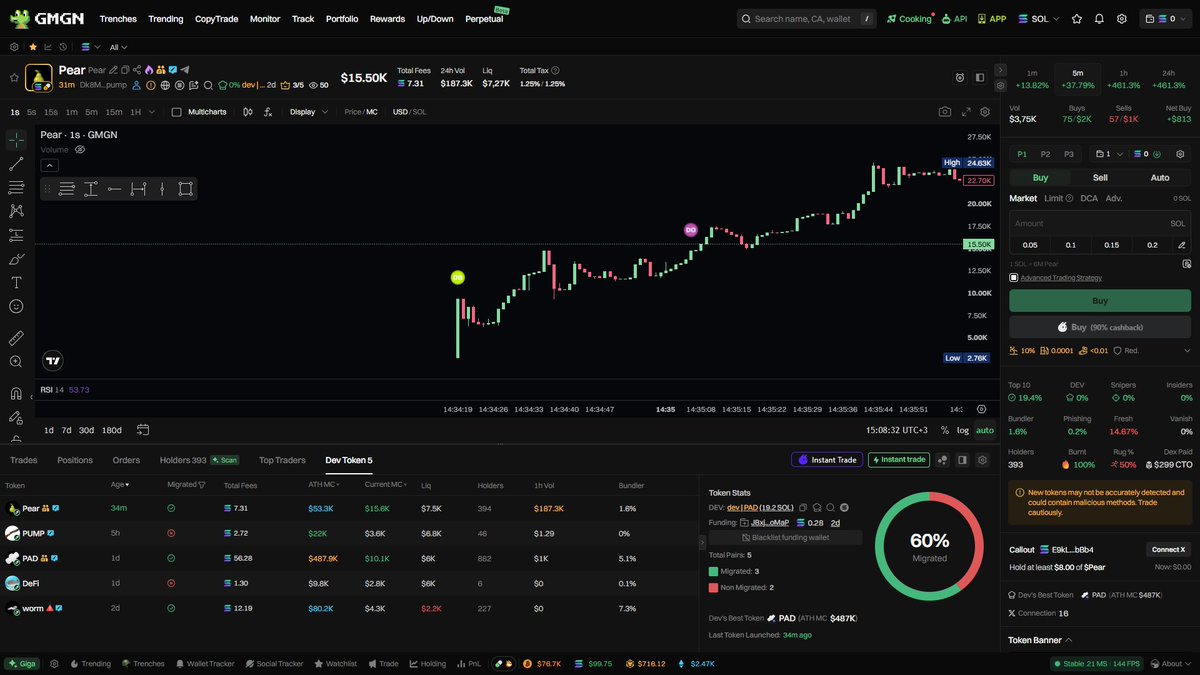Open the text annotation tool

[16, 283]
